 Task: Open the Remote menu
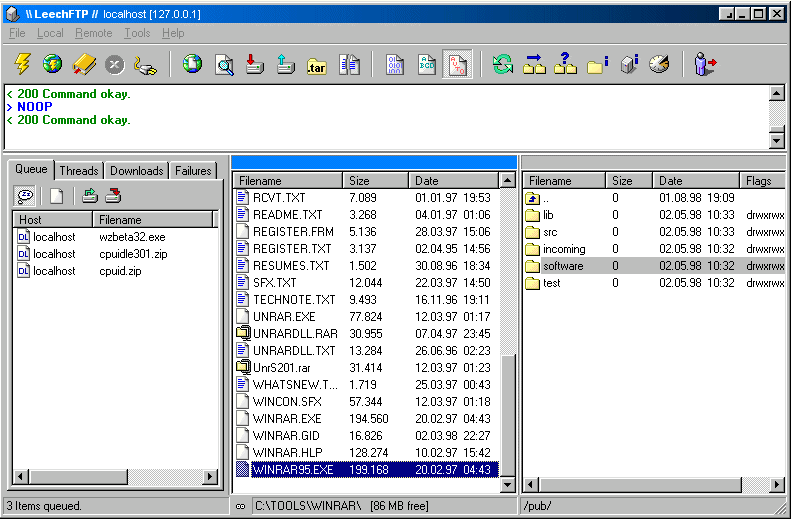coord(93,33)
